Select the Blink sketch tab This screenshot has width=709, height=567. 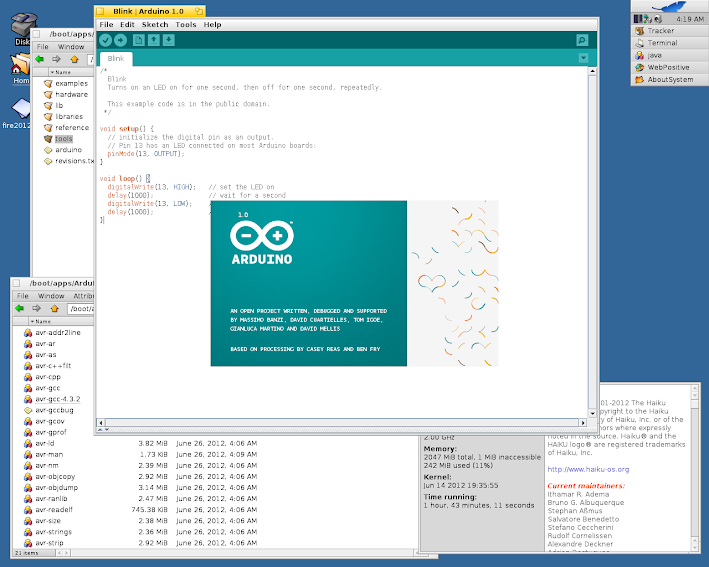[116, 58]
